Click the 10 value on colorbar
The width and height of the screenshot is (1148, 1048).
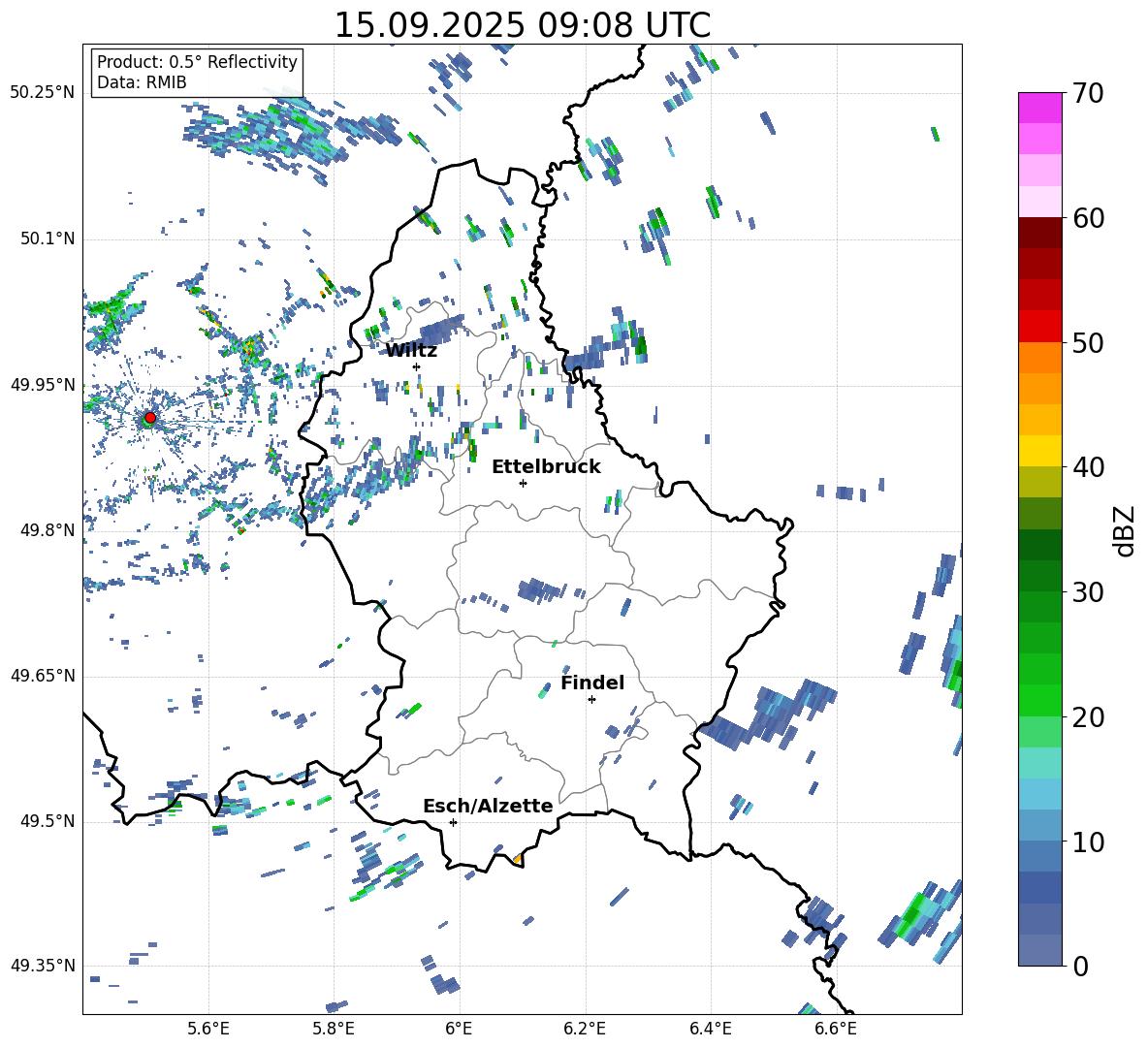coord(1088,842)
